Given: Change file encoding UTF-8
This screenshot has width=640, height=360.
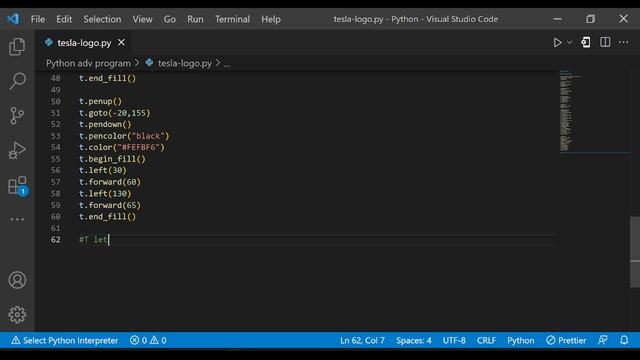Looking at the screenshot, I should (x=454, y=340).
